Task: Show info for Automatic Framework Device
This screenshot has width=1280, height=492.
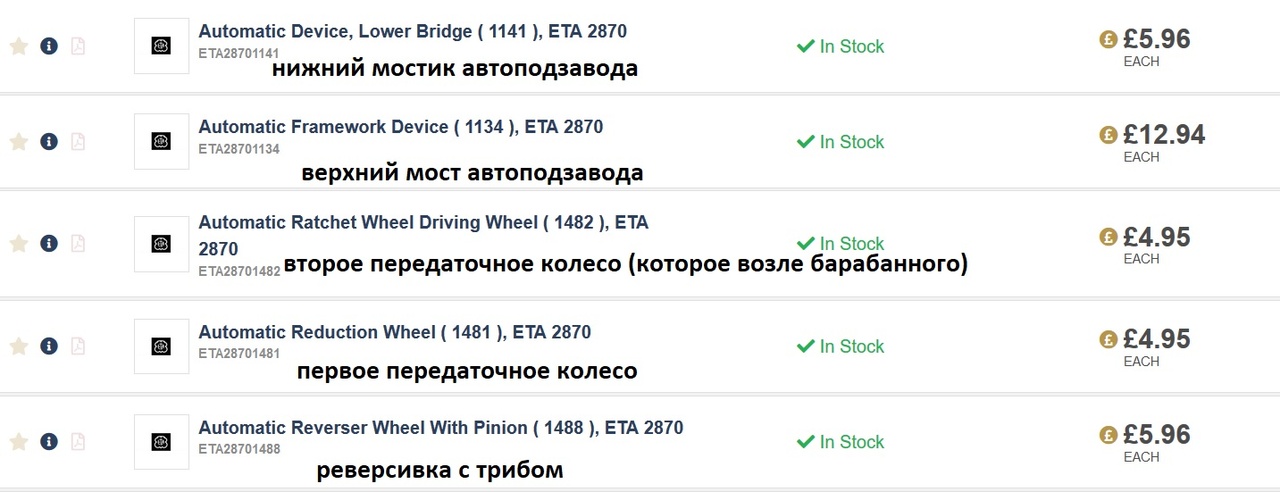Action: click(x=49, y=142)
